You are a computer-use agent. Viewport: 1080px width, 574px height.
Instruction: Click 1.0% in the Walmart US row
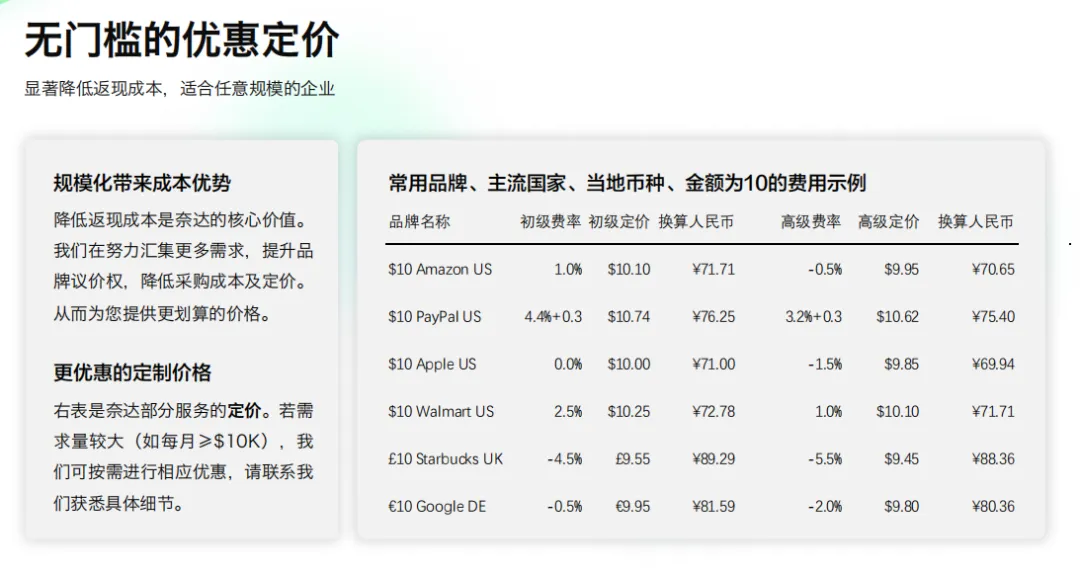click(x=829, y=412)
